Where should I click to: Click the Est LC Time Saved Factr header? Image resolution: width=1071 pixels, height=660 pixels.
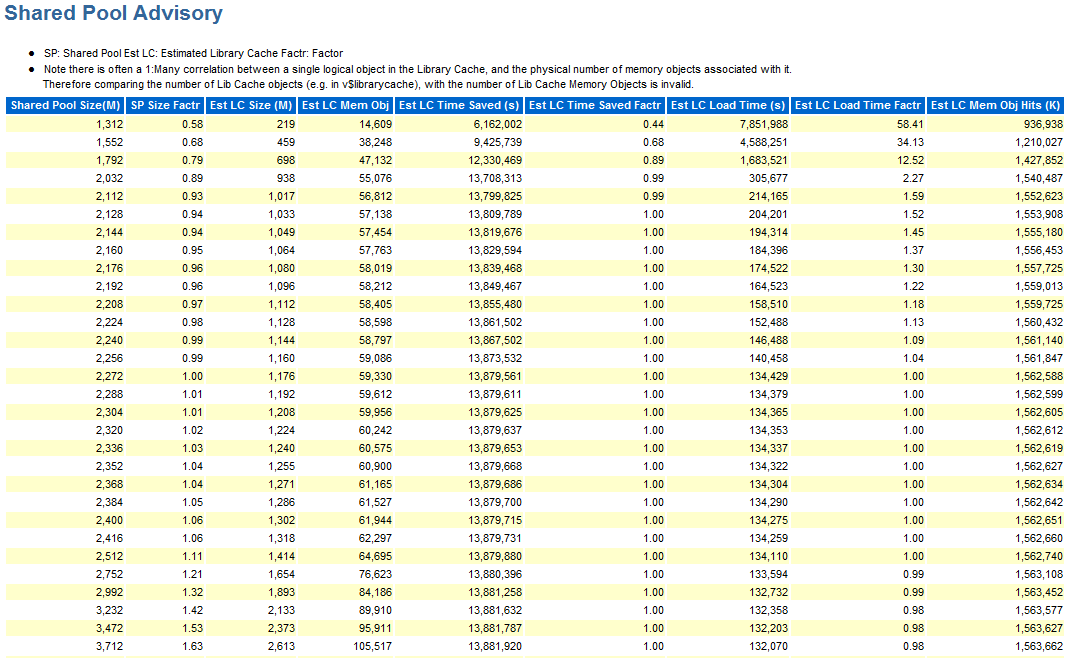coord(595,106)
